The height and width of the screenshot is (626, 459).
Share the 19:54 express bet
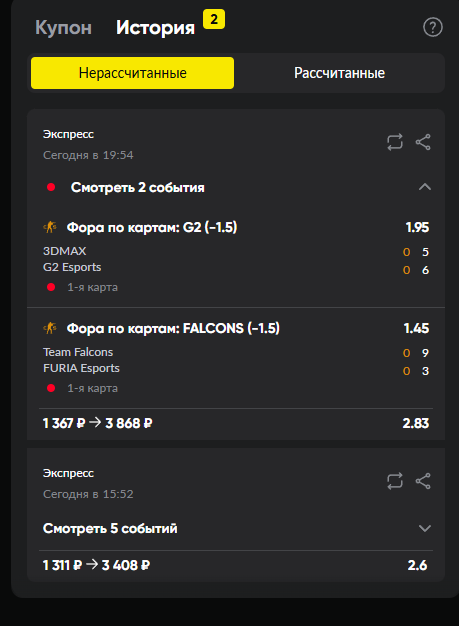point(423,142)
